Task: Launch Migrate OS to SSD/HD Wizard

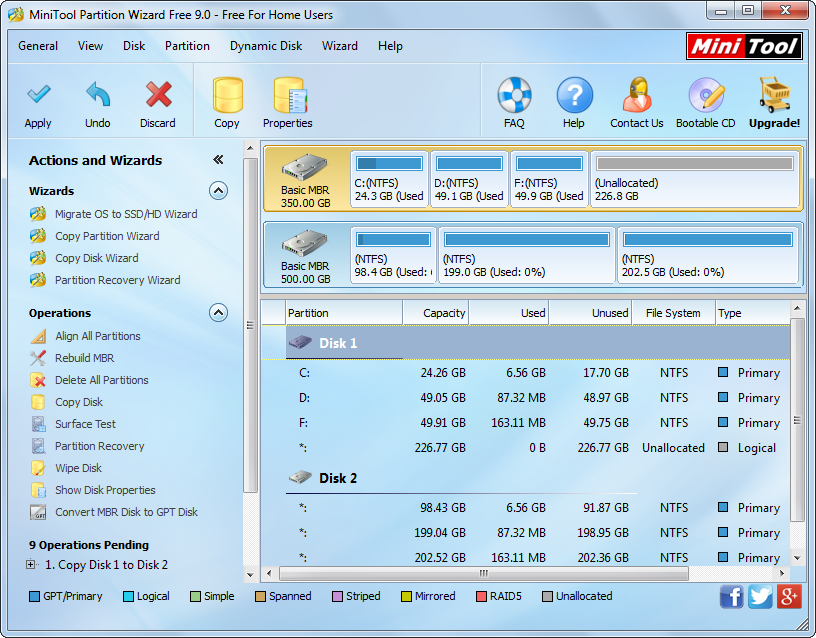Action: (126, 214)
